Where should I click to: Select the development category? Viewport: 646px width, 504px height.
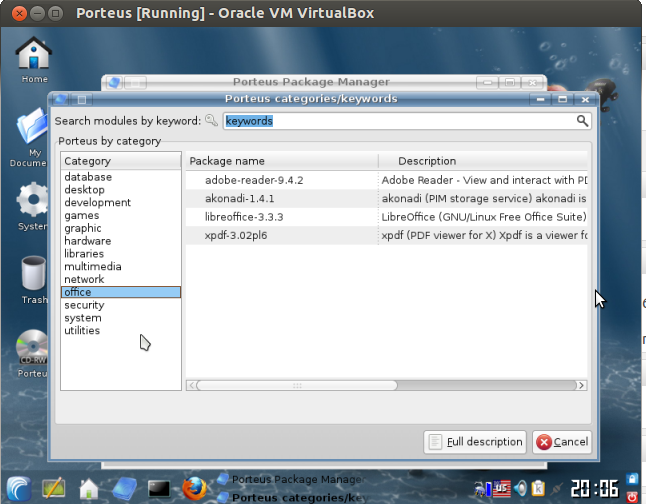click(x=121, y=202)
